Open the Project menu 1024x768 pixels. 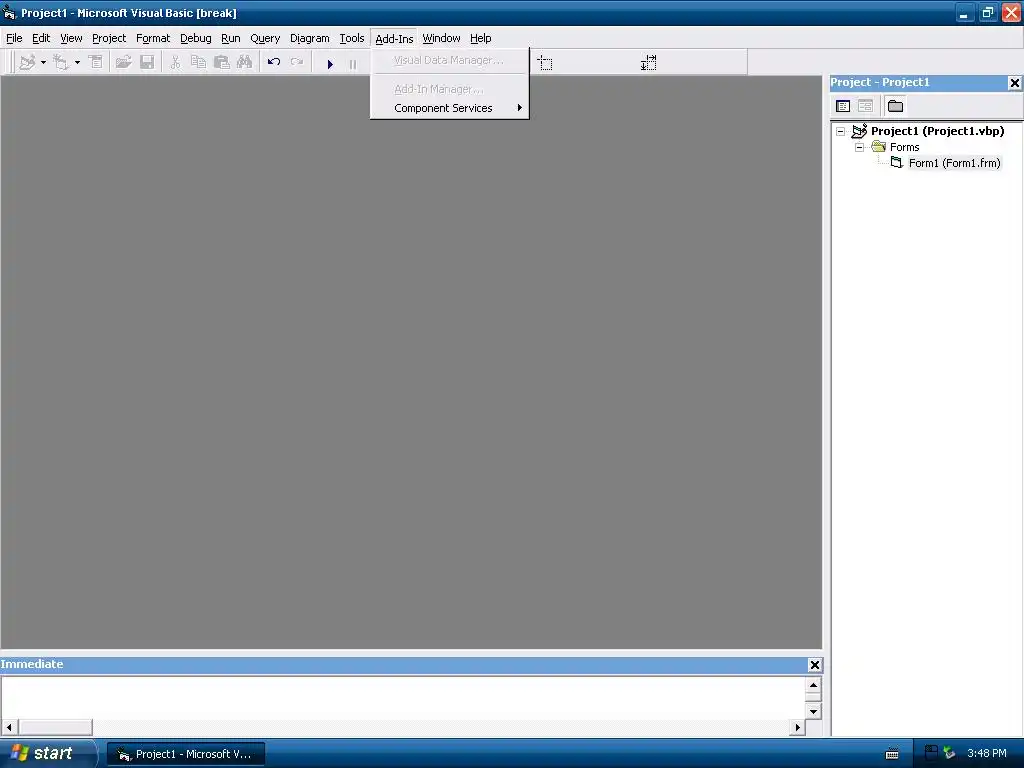point(108,39)
